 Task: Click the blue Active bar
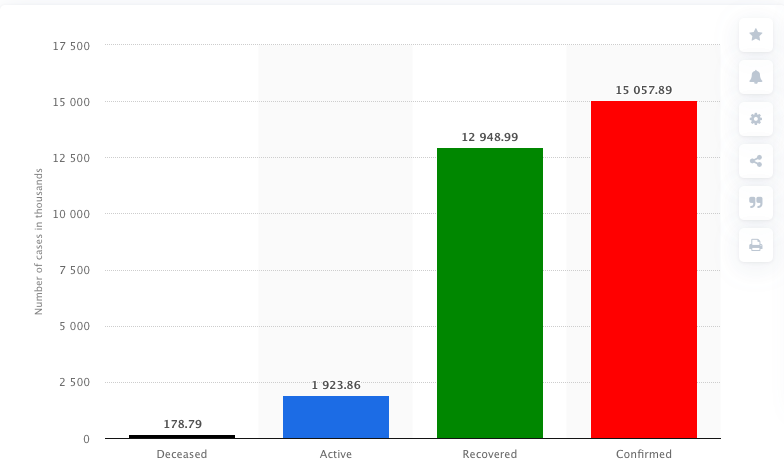click(x=336, y=417)
